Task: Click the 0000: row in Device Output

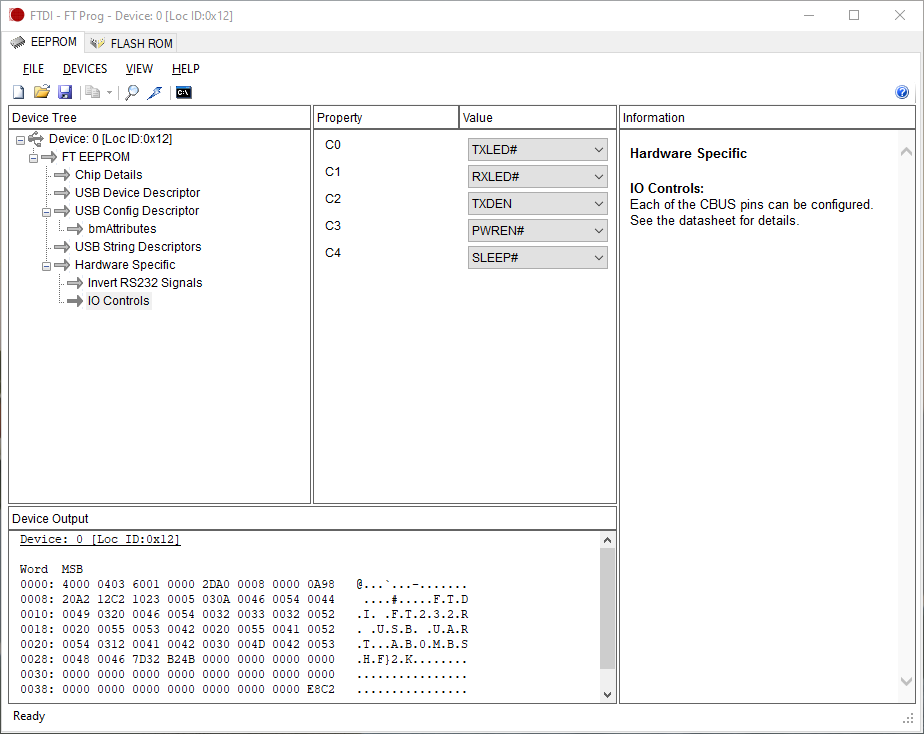Action: pos(243,584)
